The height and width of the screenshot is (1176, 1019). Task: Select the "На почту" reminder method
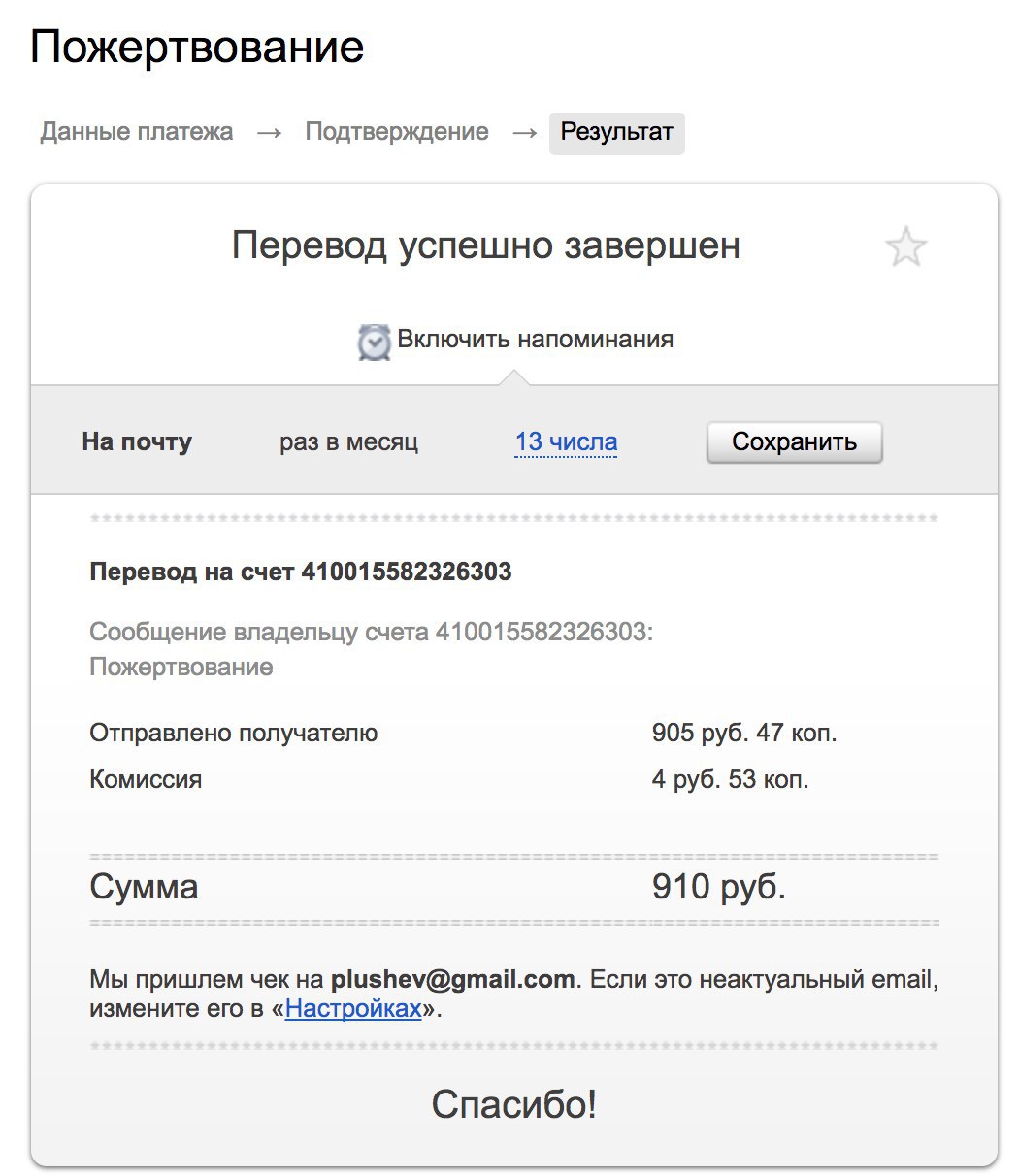(x=137, y=442)
